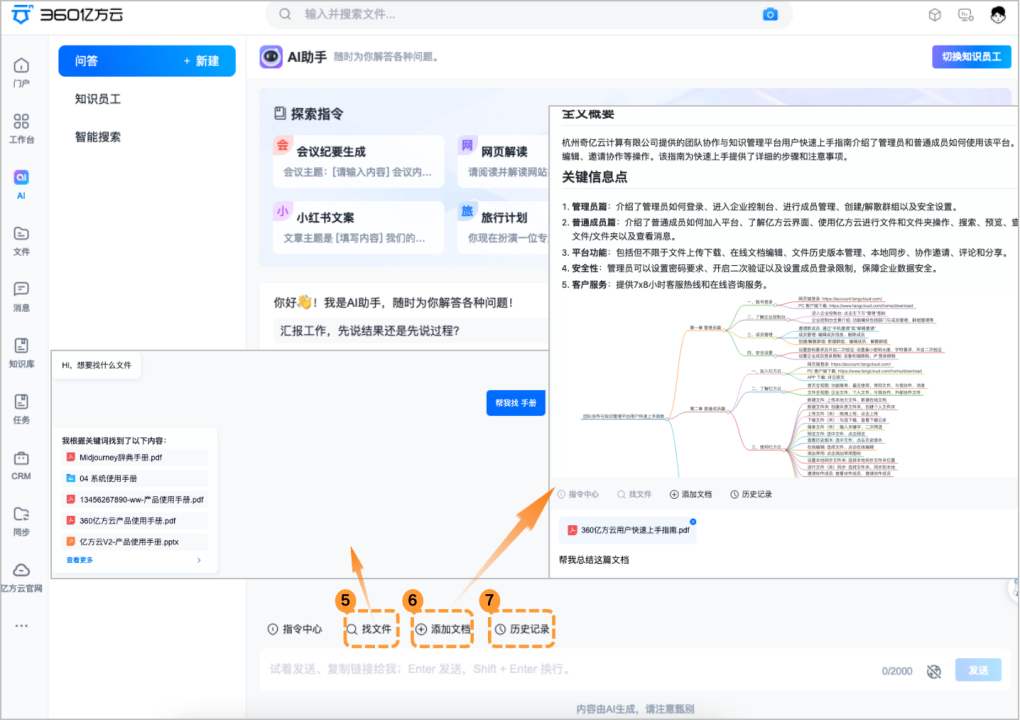
Task: Click the 360亿方云 logo
Action: point(68,14)
